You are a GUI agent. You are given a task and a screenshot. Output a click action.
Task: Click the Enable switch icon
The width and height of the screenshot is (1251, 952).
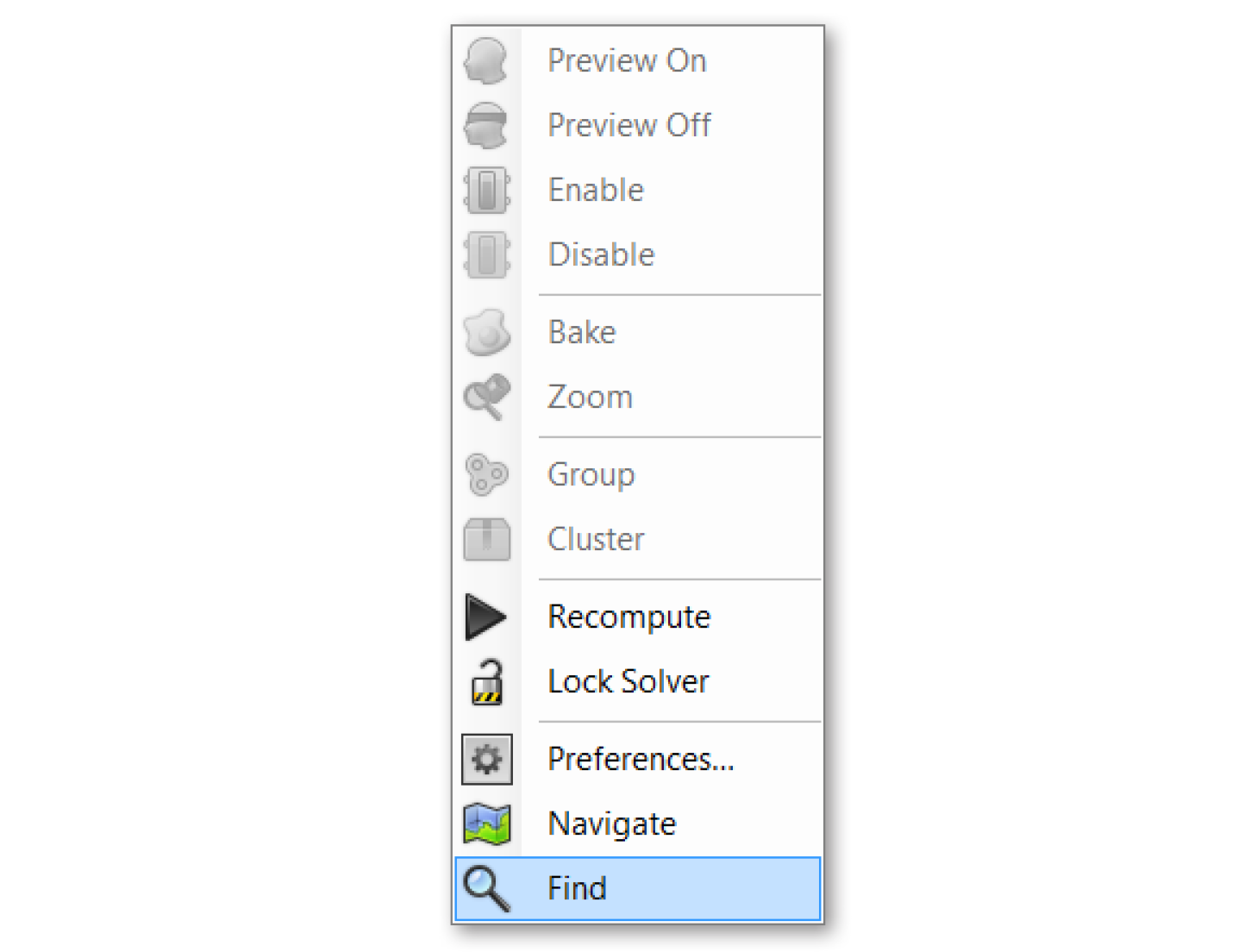click(486, 190)
